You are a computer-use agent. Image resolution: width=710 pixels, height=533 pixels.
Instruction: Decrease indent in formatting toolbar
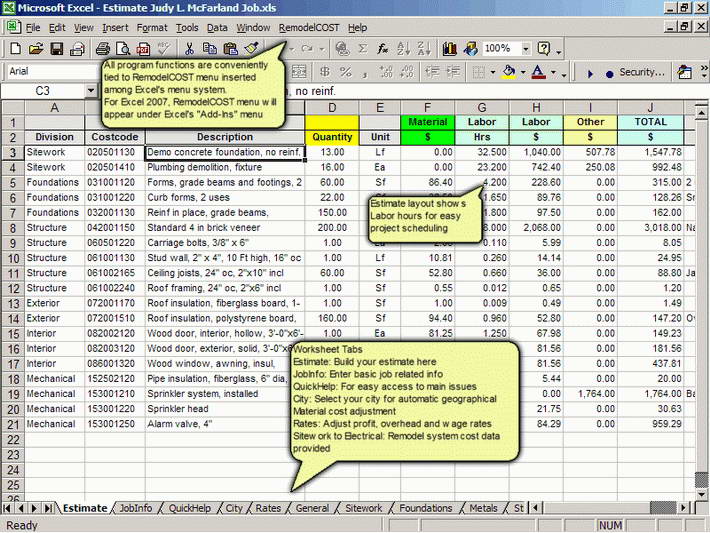point(432,72)
